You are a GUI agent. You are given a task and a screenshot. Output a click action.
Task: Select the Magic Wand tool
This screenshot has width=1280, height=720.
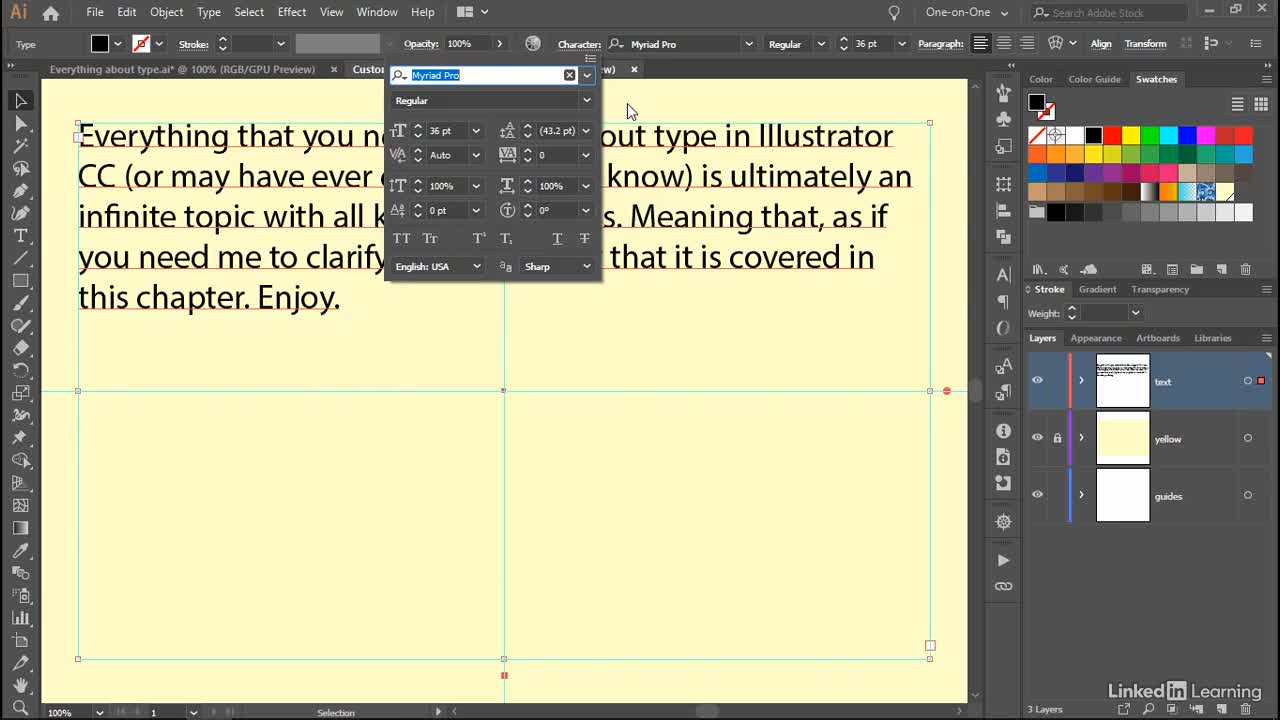(20, 146)
